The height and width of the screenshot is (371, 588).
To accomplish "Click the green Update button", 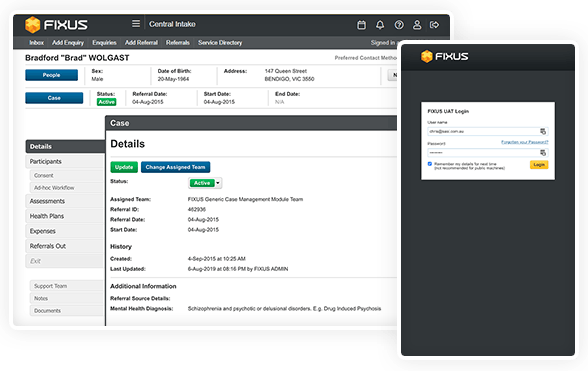I will [x=124, y=167].
